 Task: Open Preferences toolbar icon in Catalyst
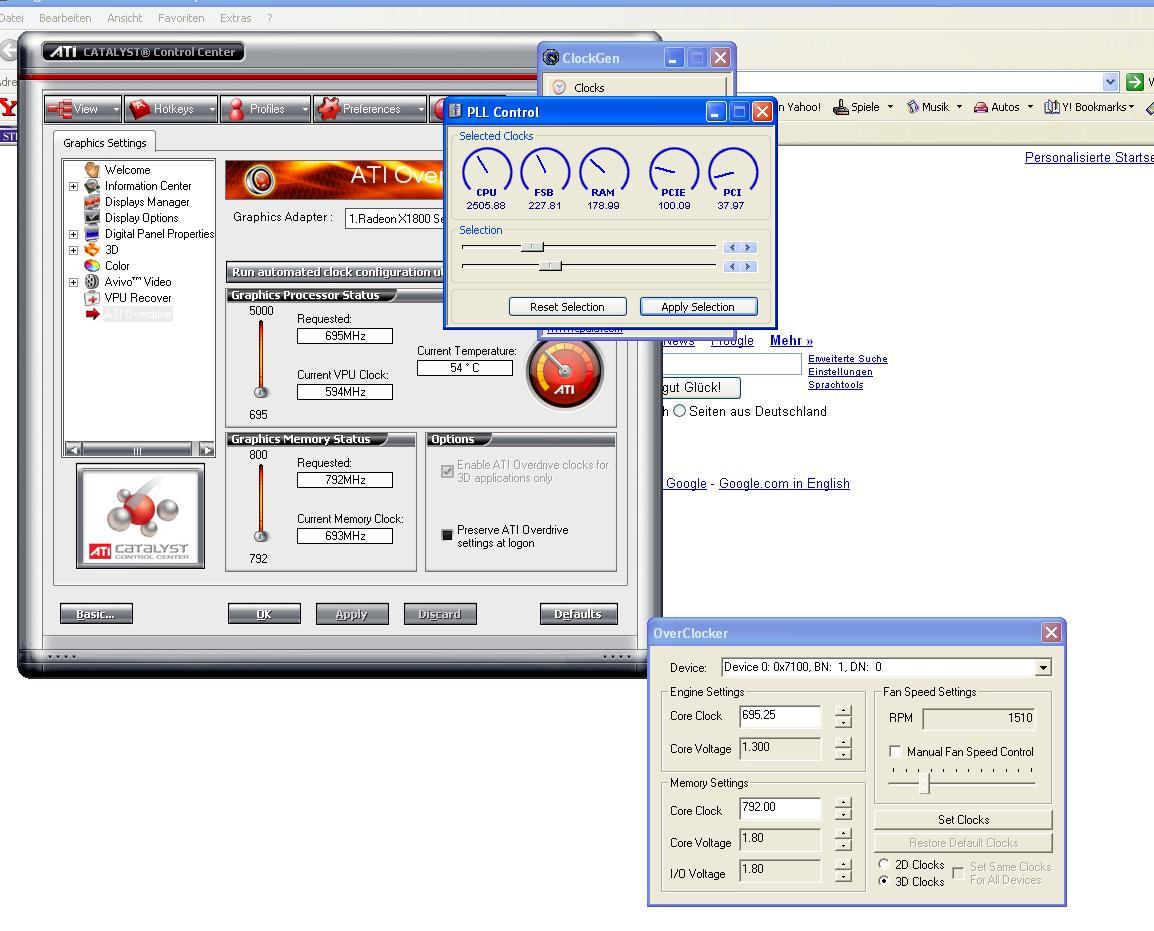point(328,109)
